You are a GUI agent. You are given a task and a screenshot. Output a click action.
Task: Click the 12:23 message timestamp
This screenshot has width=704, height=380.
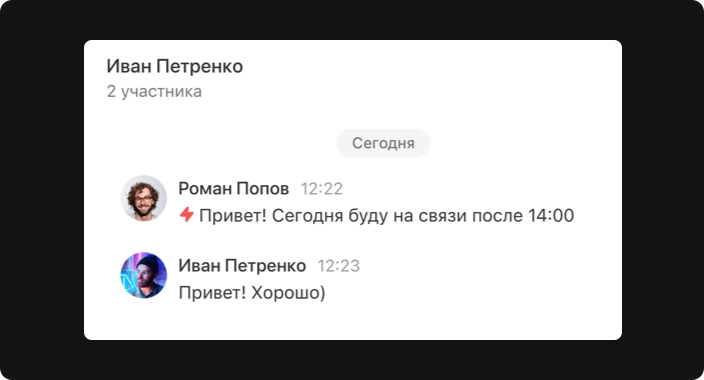[x=339, y=266]
